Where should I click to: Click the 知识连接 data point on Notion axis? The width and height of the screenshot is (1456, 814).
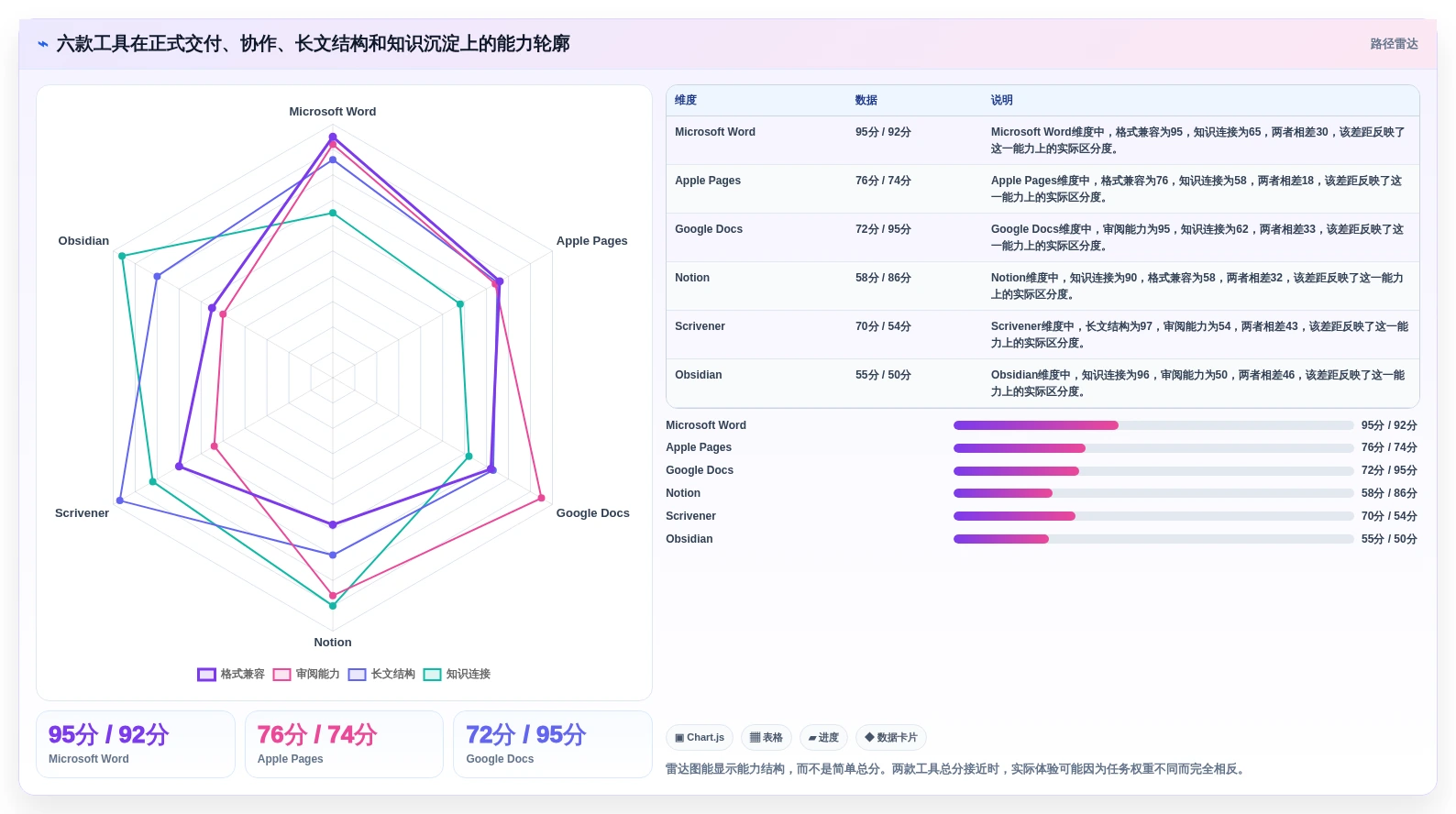point(333,606)
